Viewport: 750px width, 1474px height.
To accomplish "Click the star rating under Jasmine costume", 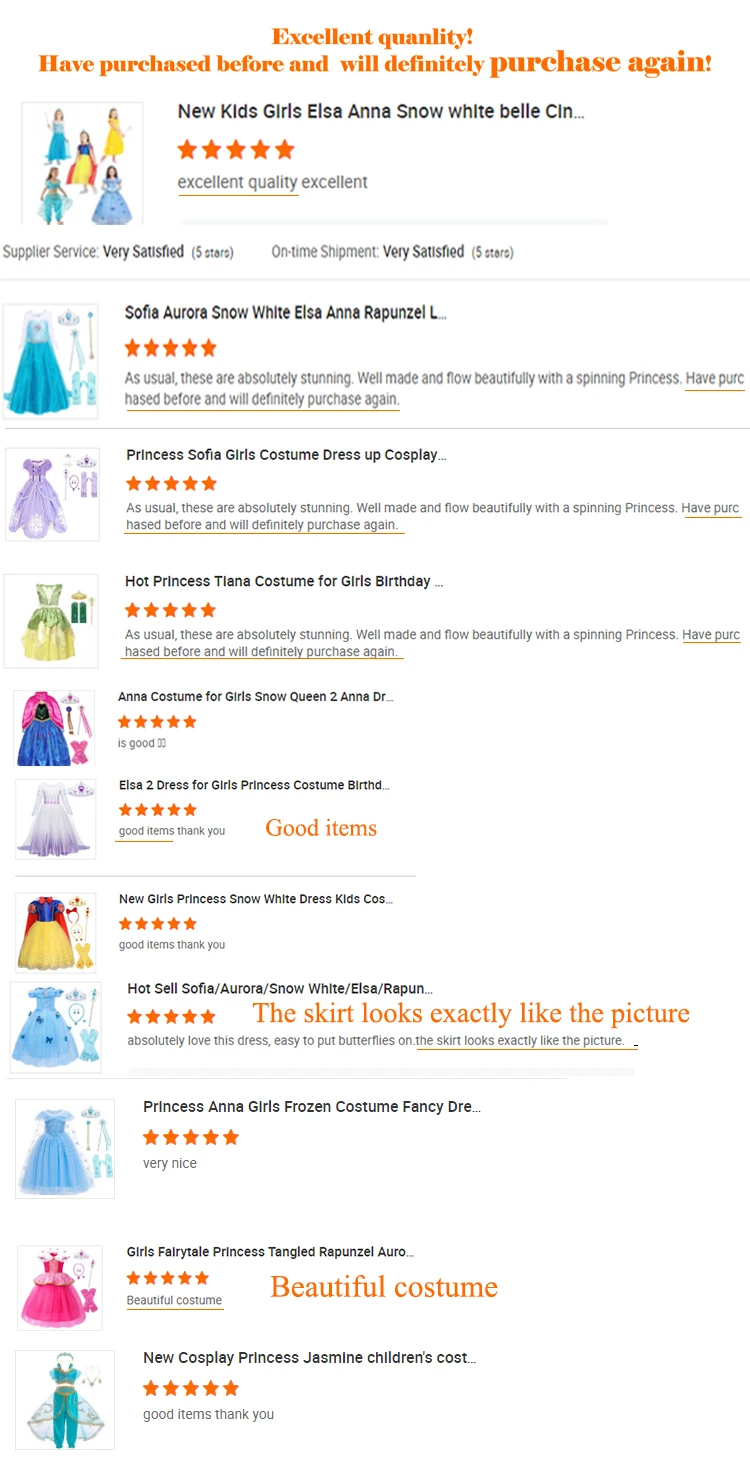I will coord(191,1388).
